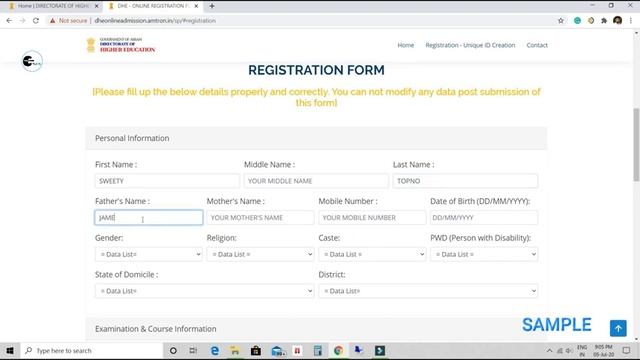Click the Last Name field
The image size is (640, 360).
pos(465,181)
